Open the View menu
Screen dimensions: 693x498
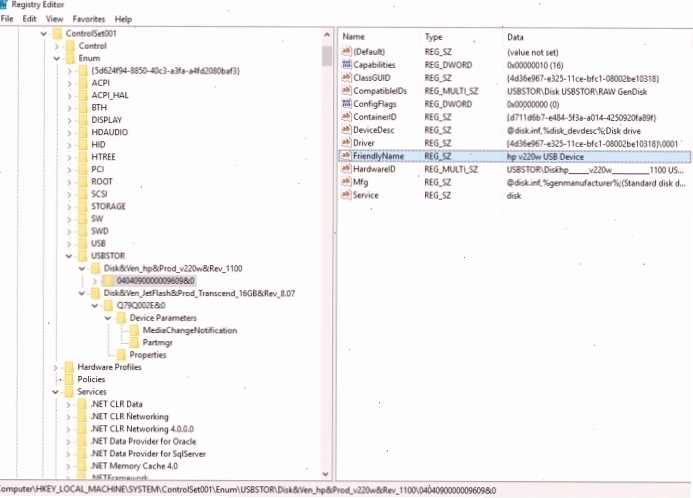54,19
